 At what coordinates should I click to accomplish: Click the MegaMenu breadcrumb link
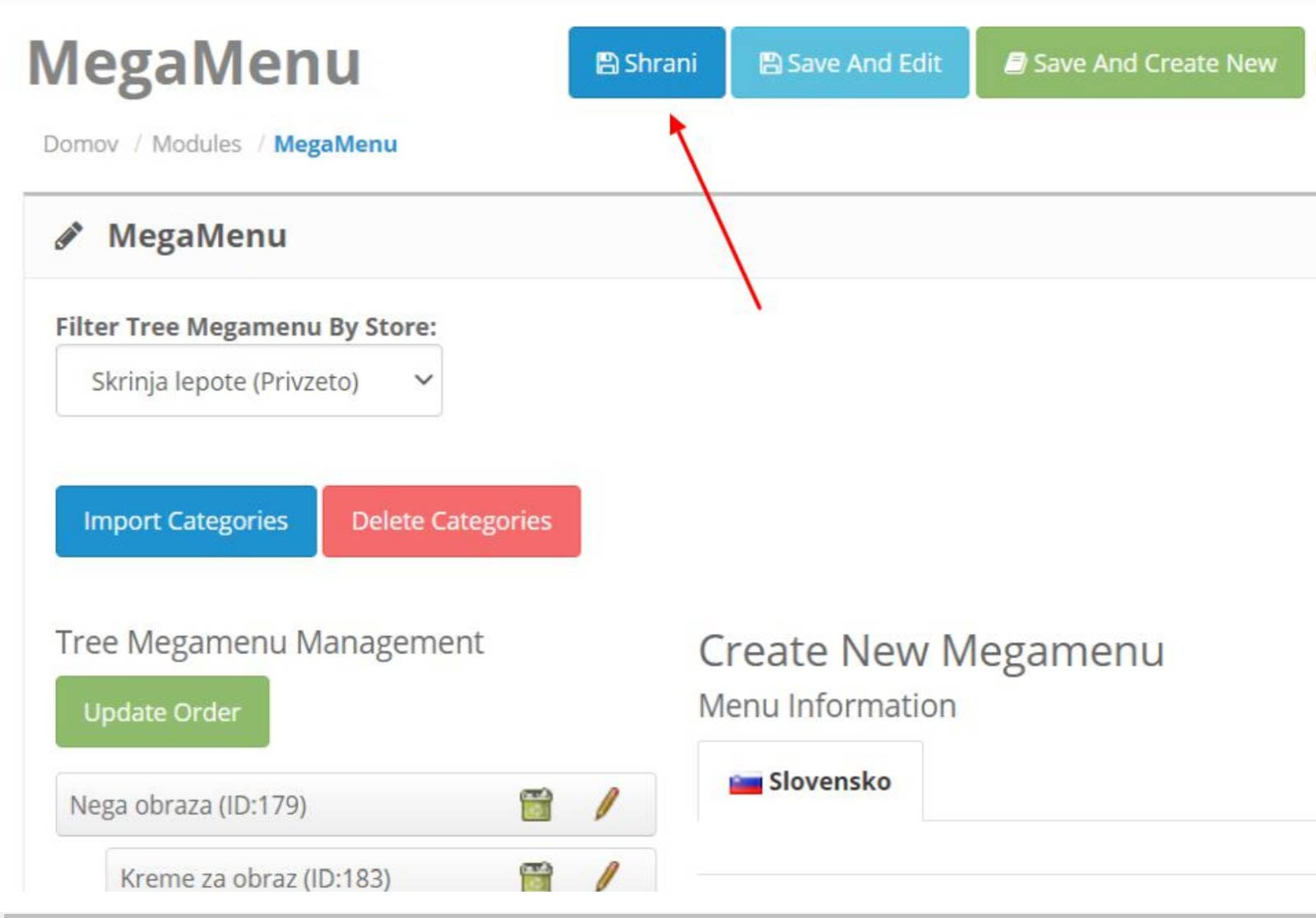tap(335, 144)
